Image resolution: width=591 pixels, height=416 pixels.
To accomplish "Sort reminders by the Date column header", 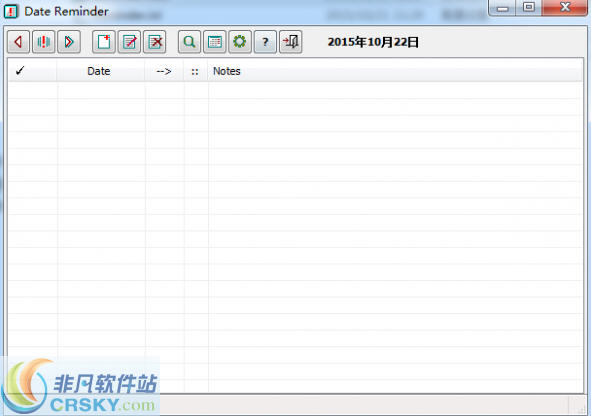I will tap(101, 71).
